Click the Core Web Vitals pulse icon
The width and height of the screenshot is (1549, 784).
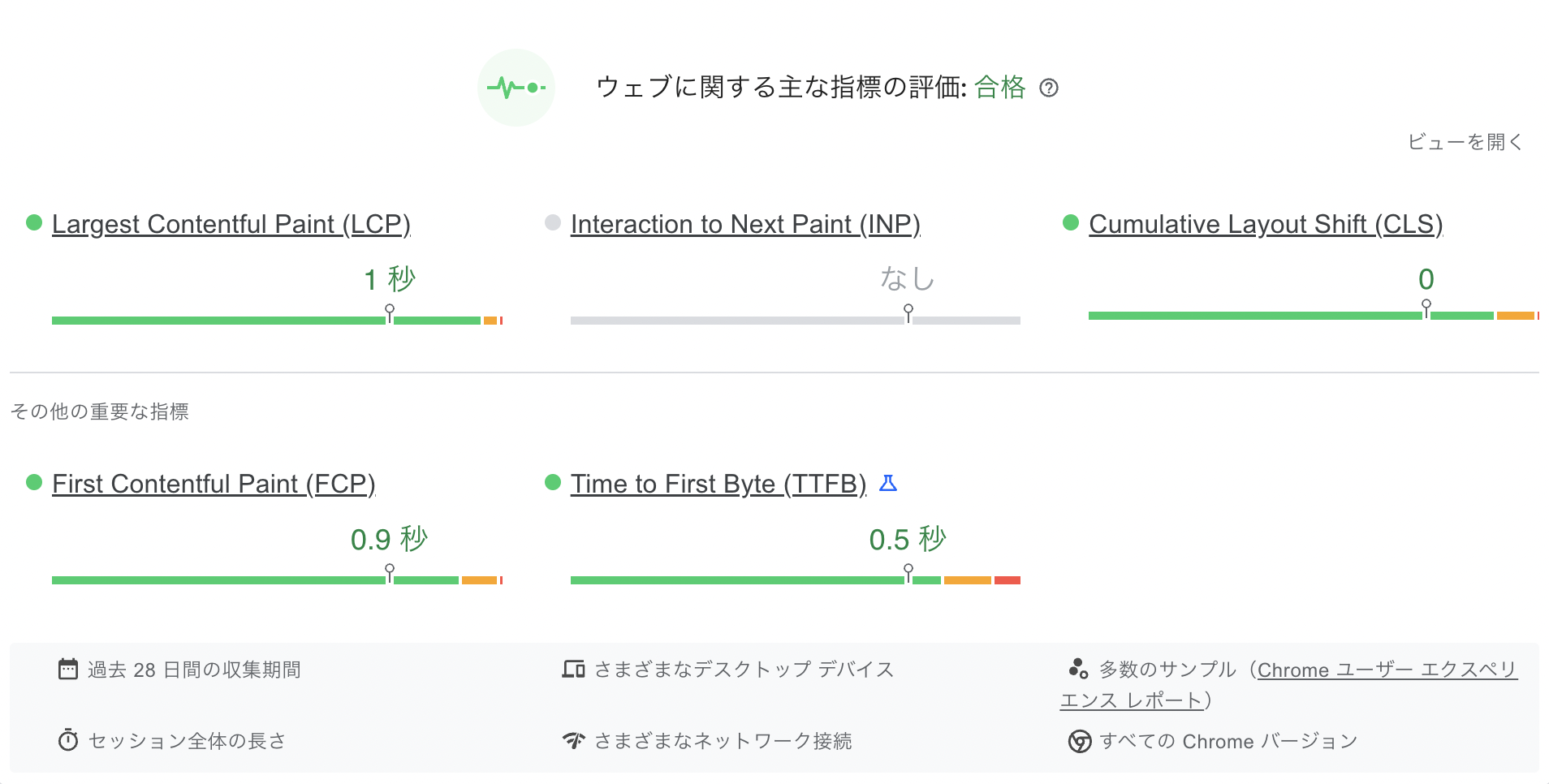(516, 88)
